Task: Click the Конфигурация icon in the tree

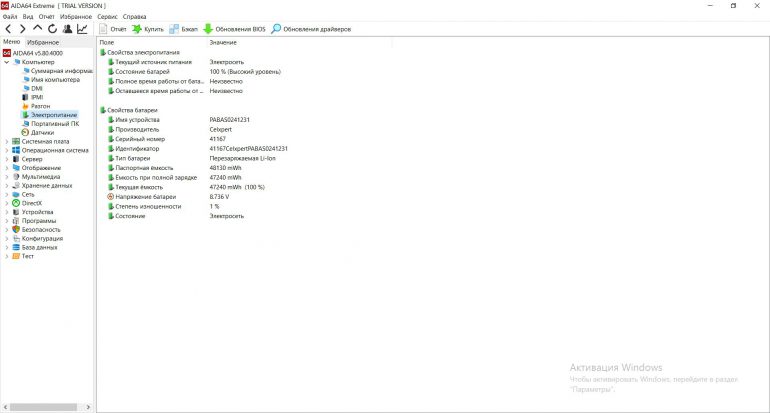Action: coord(16,239)
